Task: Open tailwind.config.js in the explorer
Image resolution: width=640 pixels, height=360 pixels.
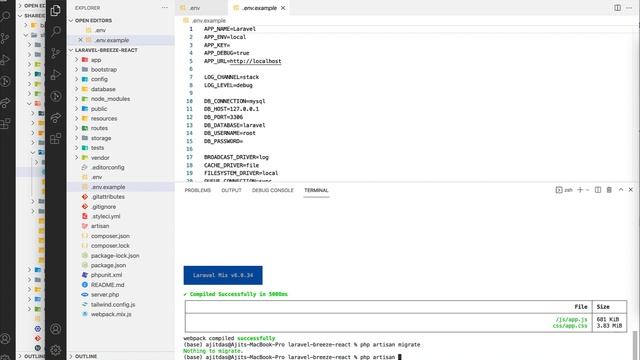Action: [x=113, y=304]
